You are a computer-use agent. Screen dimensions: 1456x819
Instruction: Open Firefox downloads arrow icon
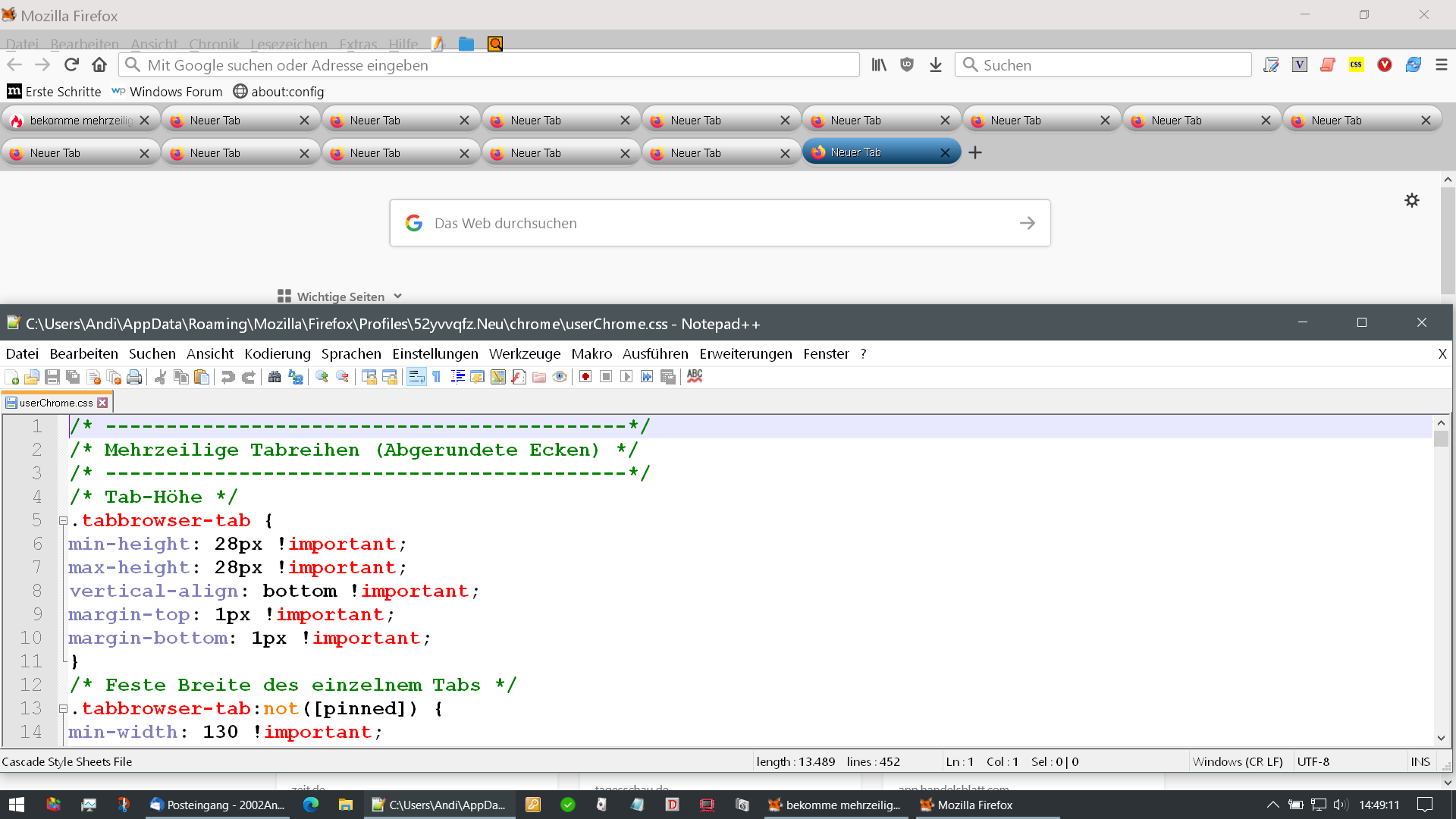coord(936,65)
